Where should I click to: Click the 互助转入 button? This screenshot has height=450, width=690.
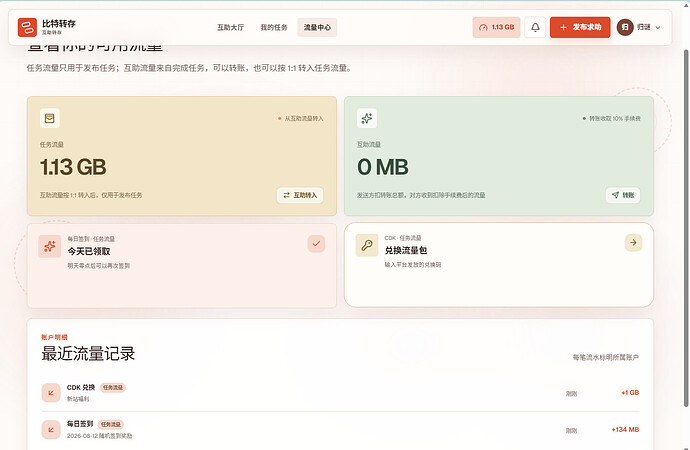click(x=300, y=195)
